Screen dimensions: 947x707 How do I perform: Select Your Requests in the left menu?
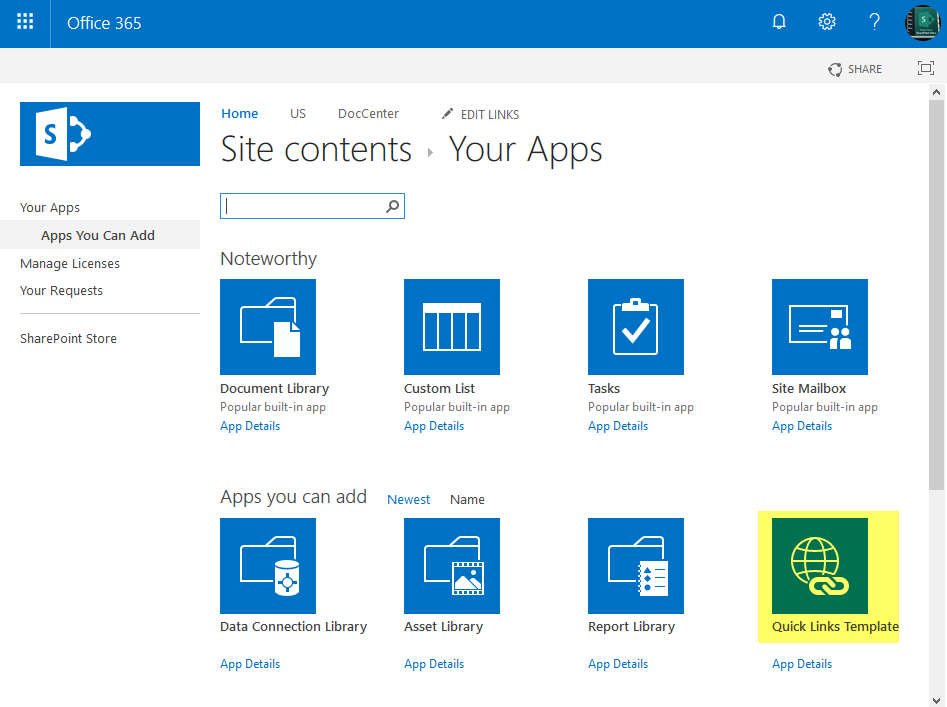click(x=63, y=290)
